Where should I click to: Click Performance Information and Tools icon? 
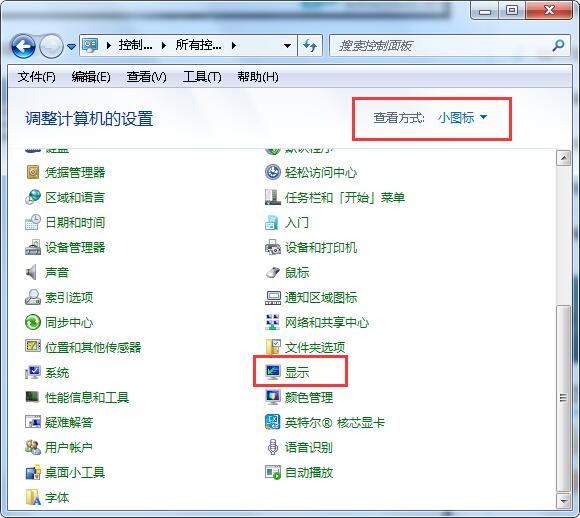coord(32,397)
